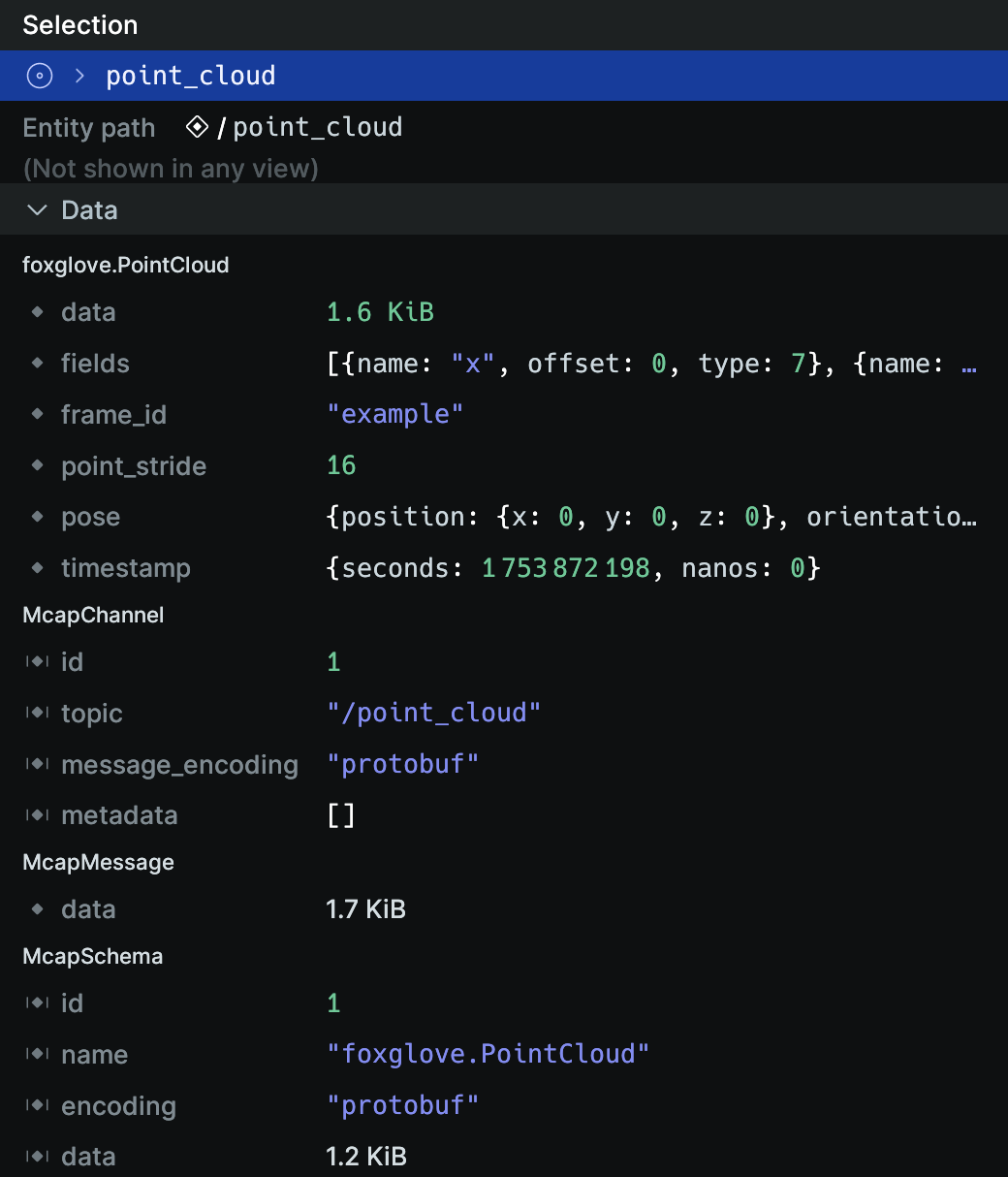Click the foxglove.PointCloud archetype heading
The height and width of the screenshot is (1177, 1008).
click(126, 265)
